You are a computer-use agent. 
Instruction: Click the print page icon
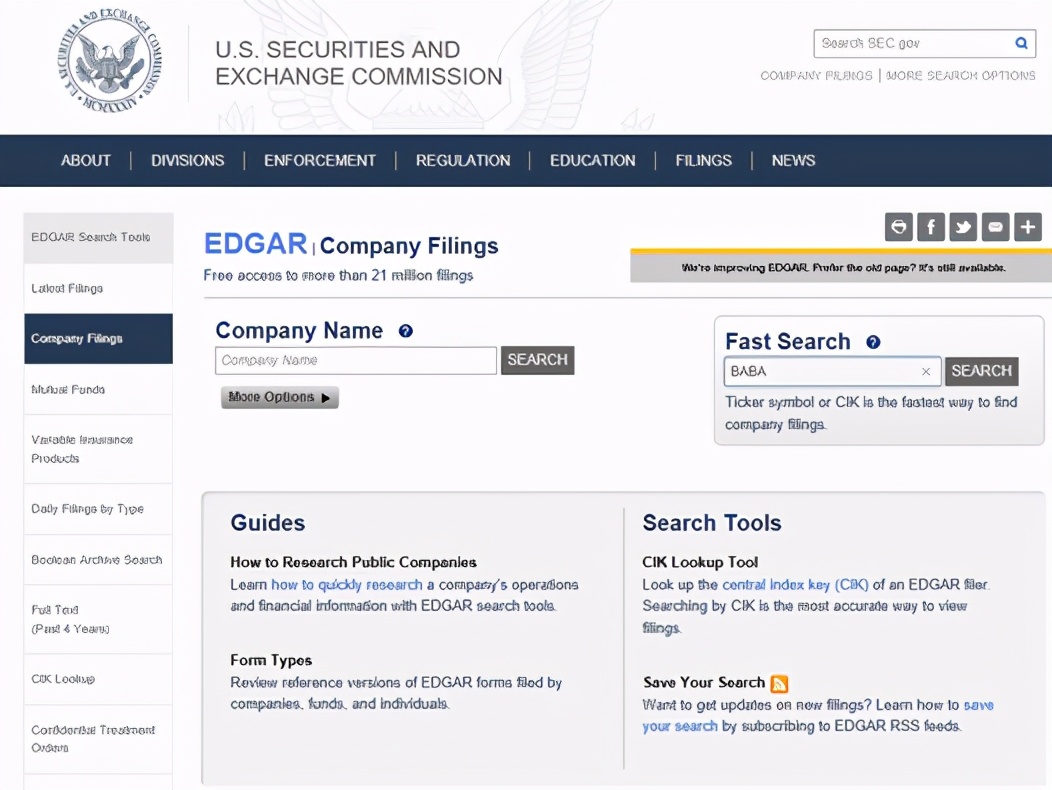click(x=898, y=227)
